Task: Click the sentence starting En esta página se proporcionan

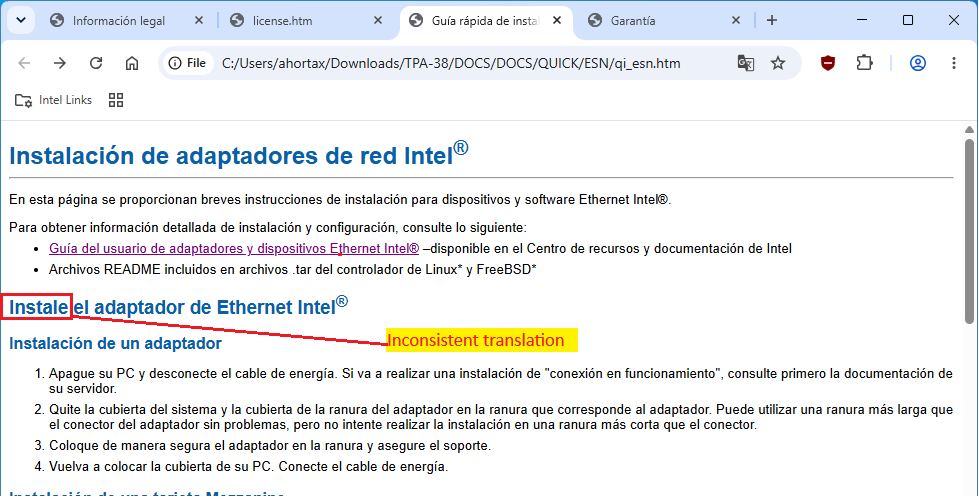Action: tap(340, 200)
